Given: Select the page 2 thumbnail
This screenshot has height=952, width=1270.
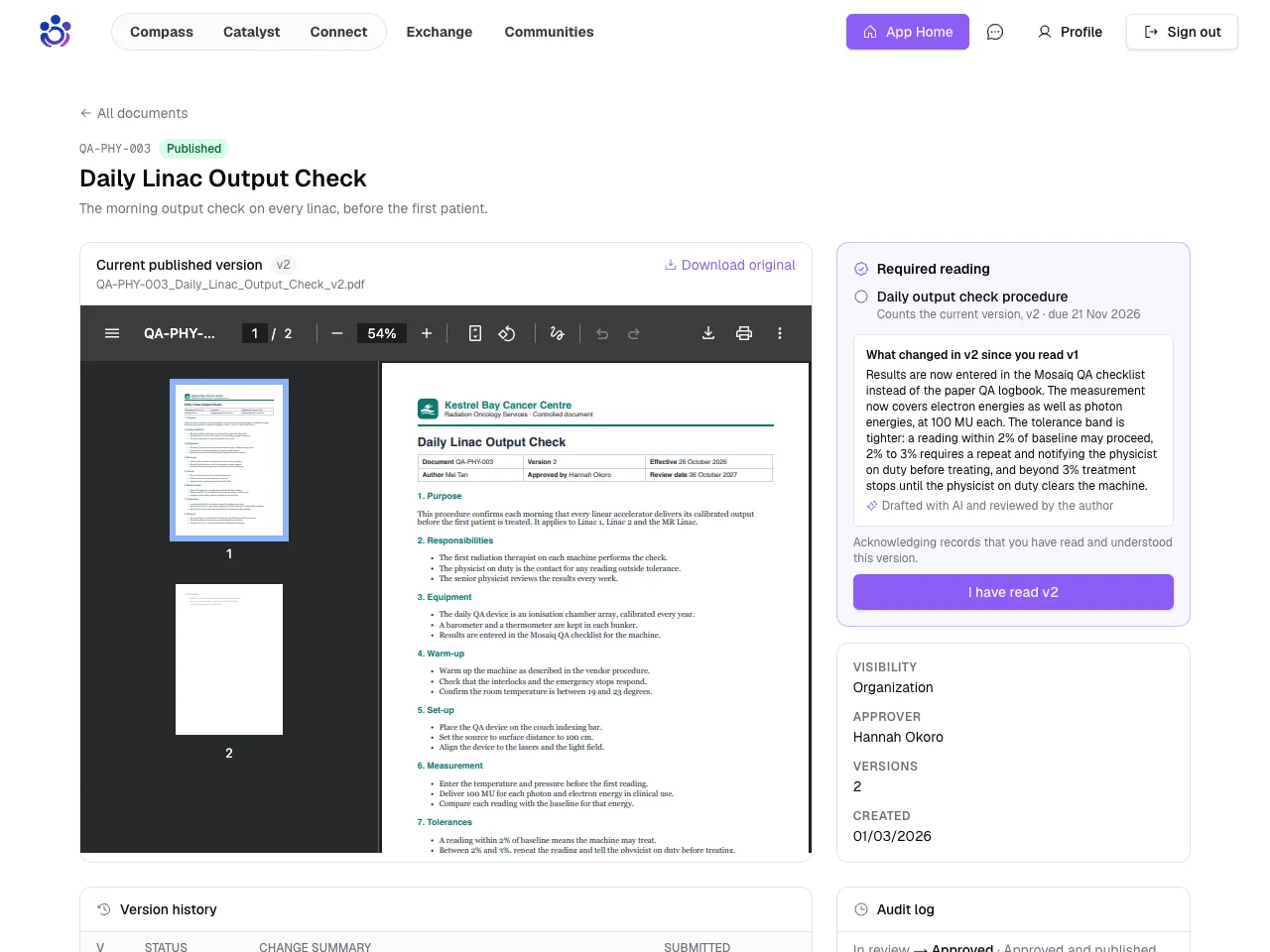Looking at the screenshot, I should coord(229,659).
